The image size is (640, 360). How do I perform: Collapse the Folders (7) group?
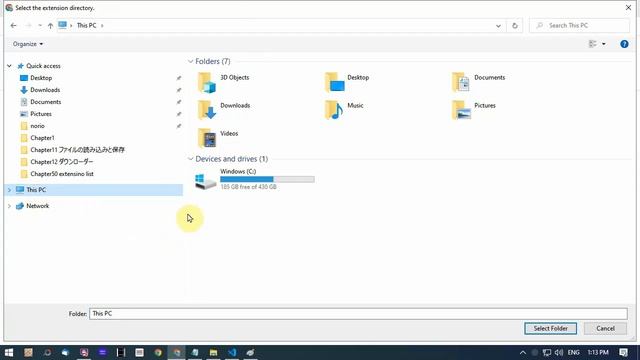(x=190, y=61)
